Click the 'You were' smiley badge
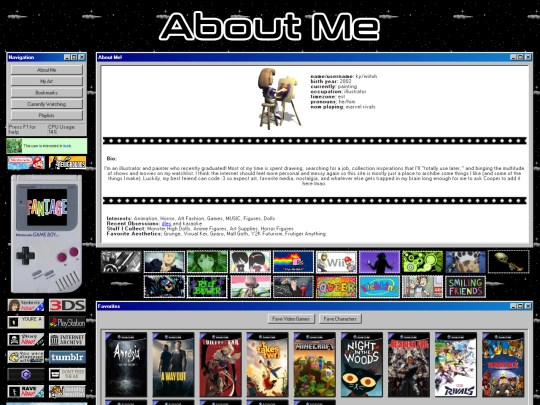540x405 pixels. click(x=26, y=357)
